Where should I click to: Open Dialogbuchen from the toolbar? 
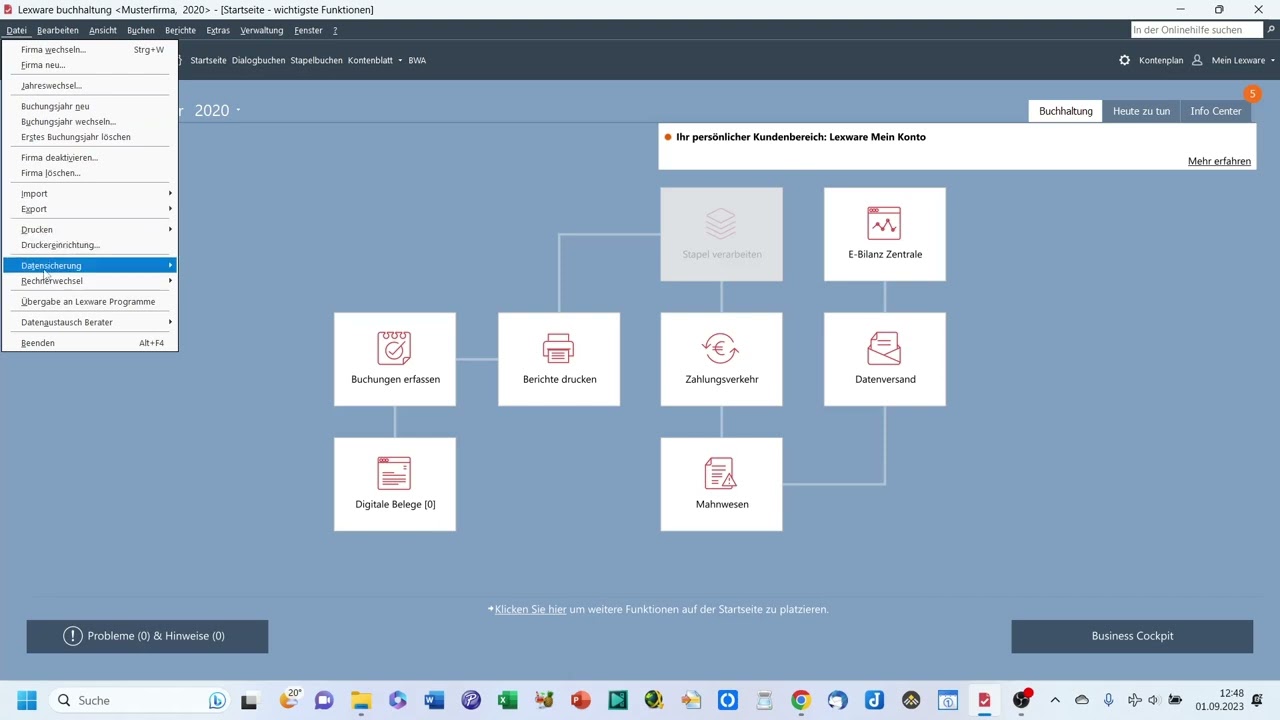(x=258, y=60)
